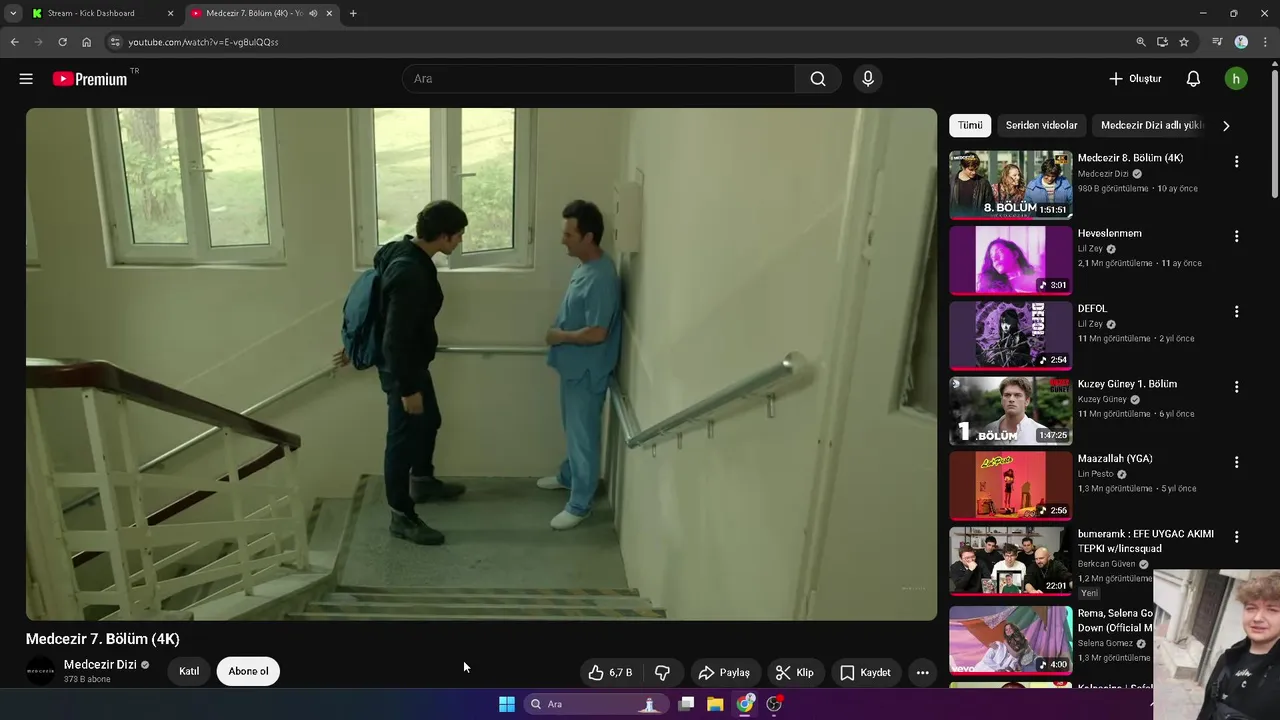Open the Selena Gomez video thumbnail
The image size is (1280, 720).
point(1010,640)
